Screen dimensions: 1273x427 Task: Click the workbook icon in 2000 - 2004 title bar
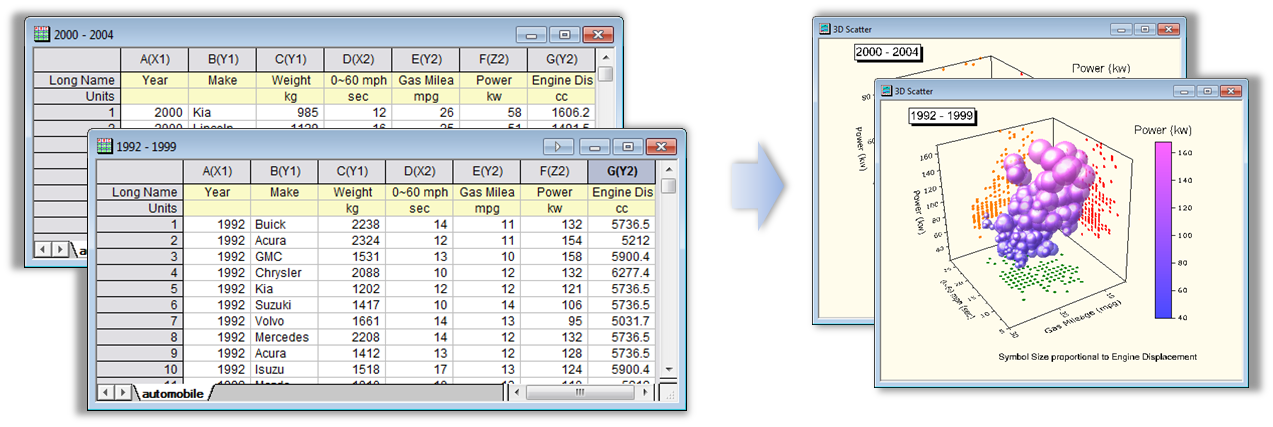point(42,34)
